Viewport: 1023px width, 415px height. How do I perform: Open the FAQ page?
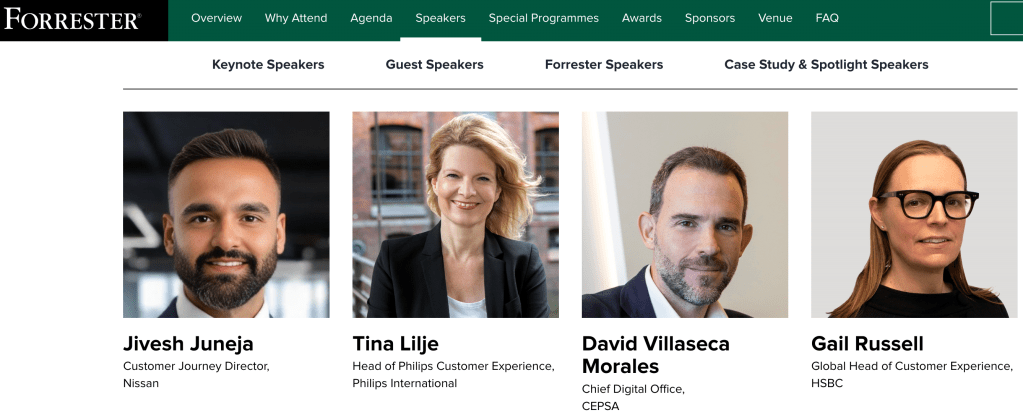(827, 18)
